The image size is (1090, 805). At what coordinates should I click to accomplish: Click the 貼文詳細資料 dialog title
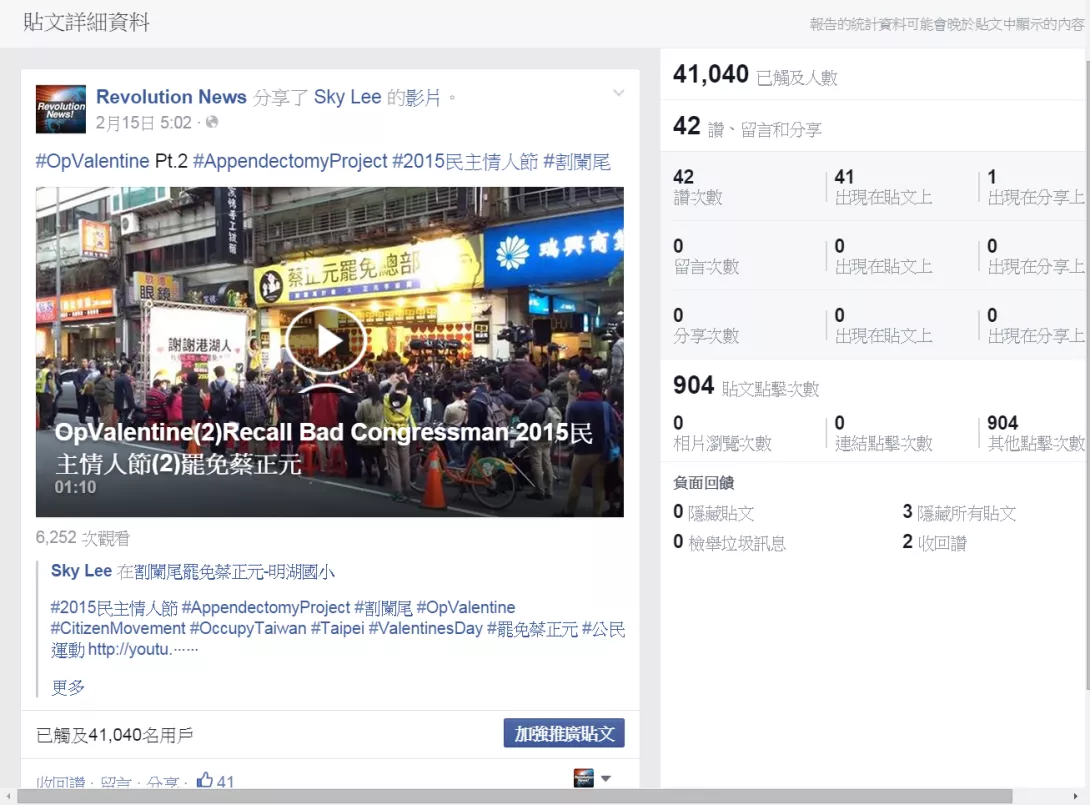click(86, 22)
